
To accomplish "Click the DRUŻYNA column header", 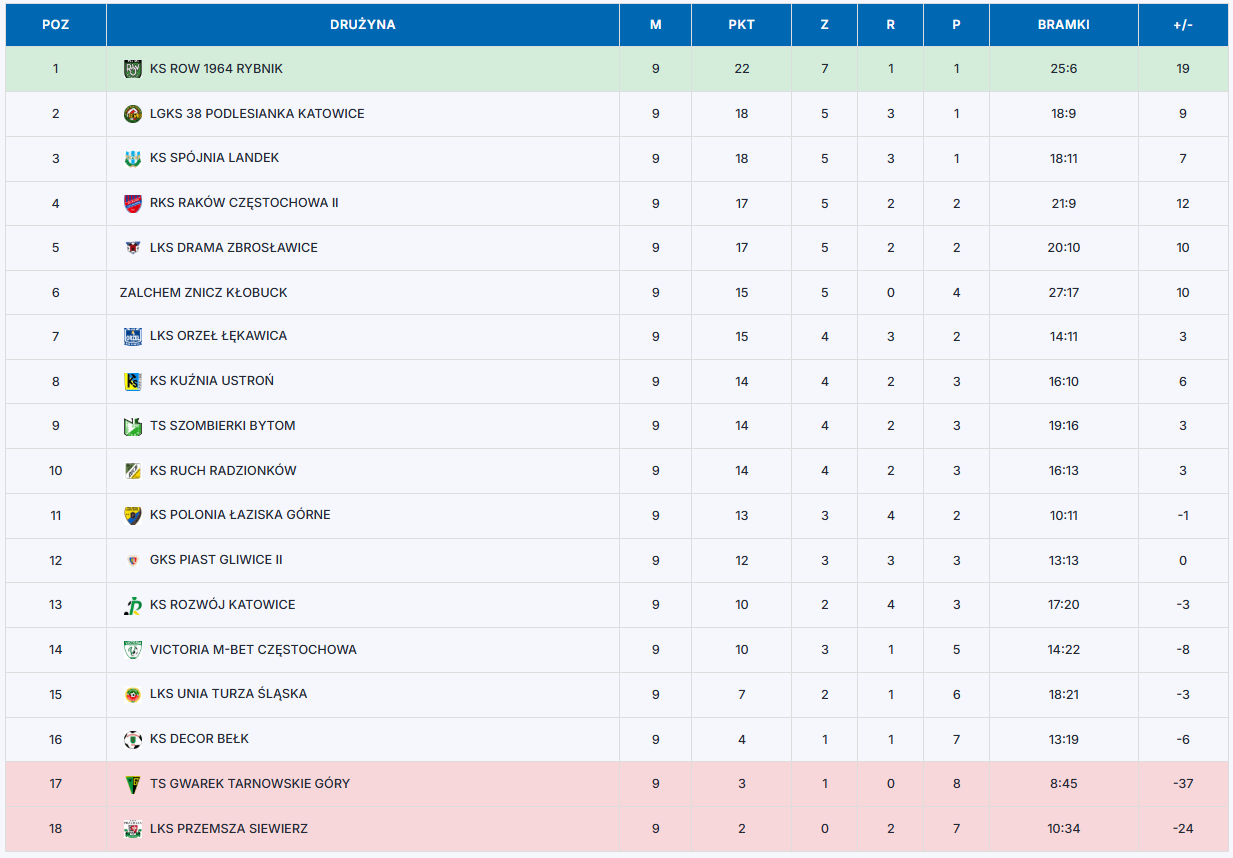I will tap(362, 25).
